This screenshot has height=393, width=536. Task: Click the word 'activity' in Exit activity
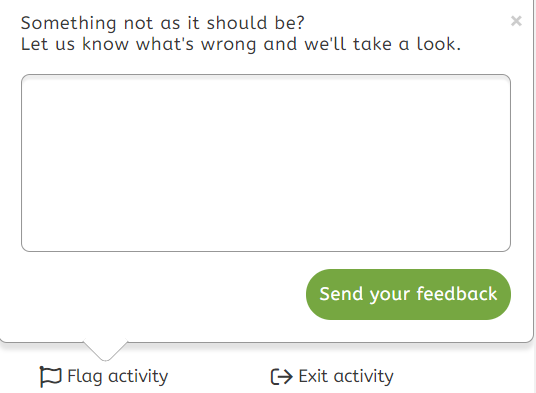coord(363,377)
